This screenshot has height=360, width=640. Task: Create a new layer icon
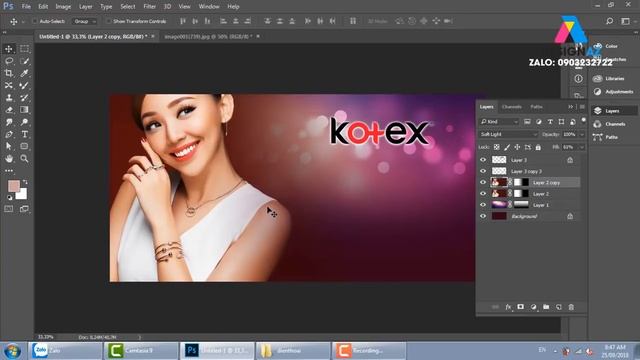coord(559,307)
